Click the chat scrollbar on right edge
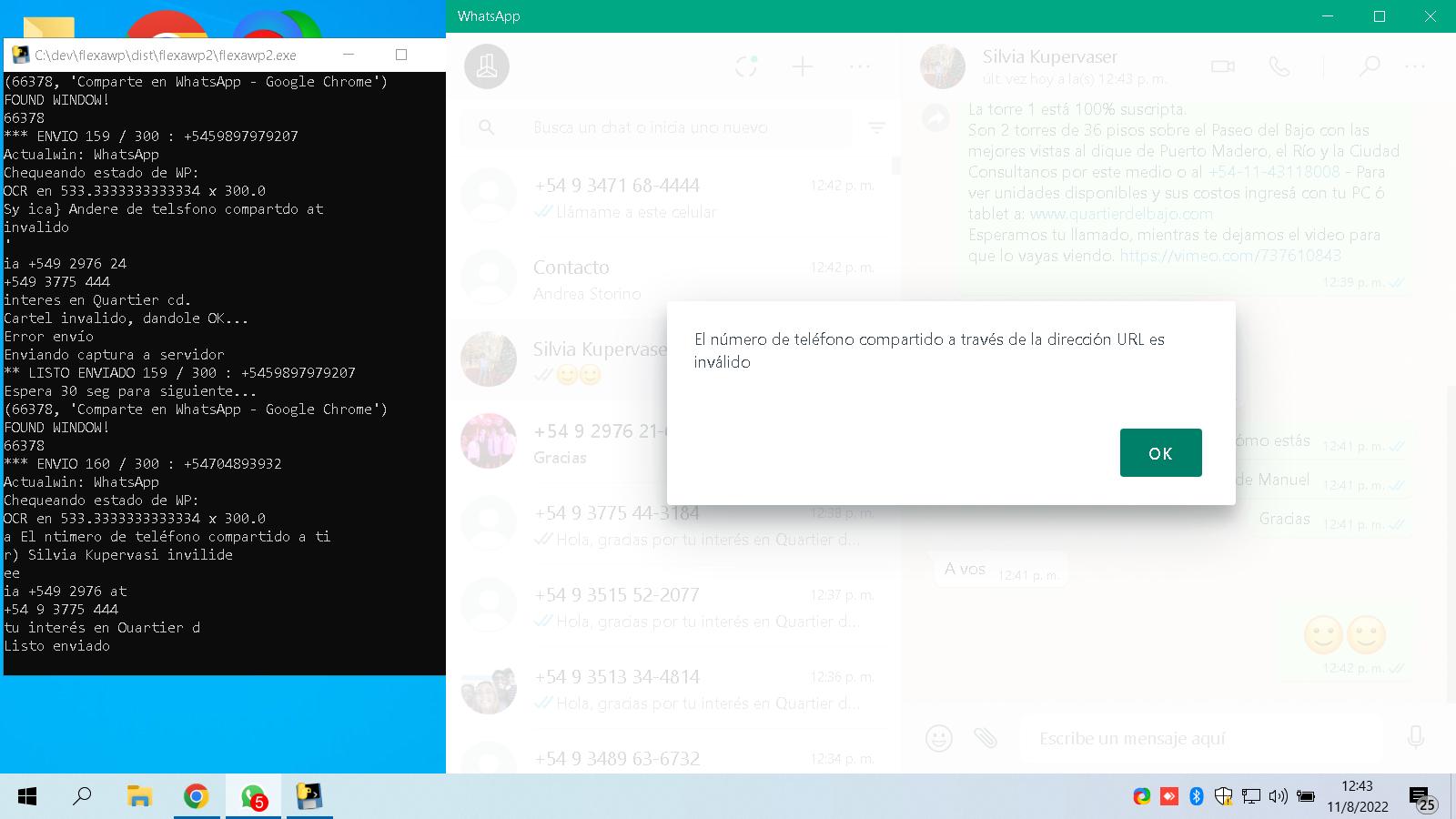The image size is (1456, 819). 1450,546
